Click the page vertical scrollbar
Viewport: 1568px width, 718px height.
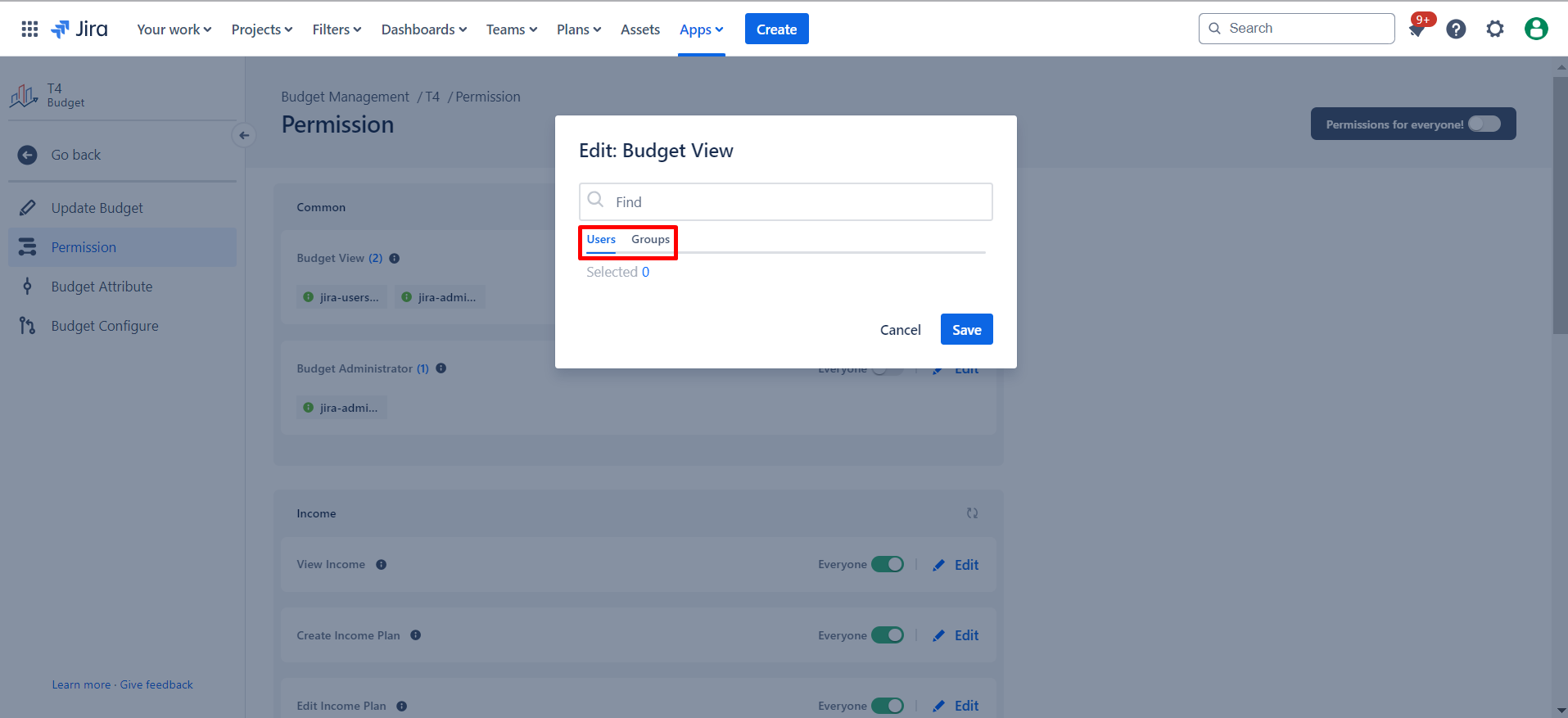pyautogui.click(x=1560, y=205)
